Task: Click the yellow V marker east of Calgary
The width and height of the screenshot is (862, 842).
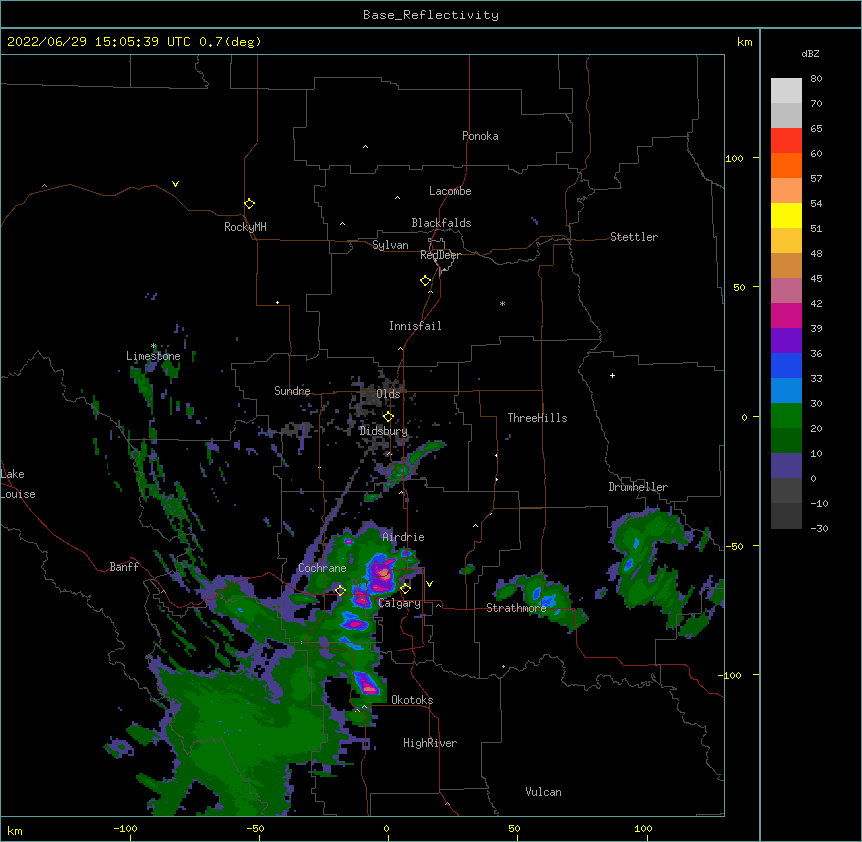Action: tap(429, 584)
